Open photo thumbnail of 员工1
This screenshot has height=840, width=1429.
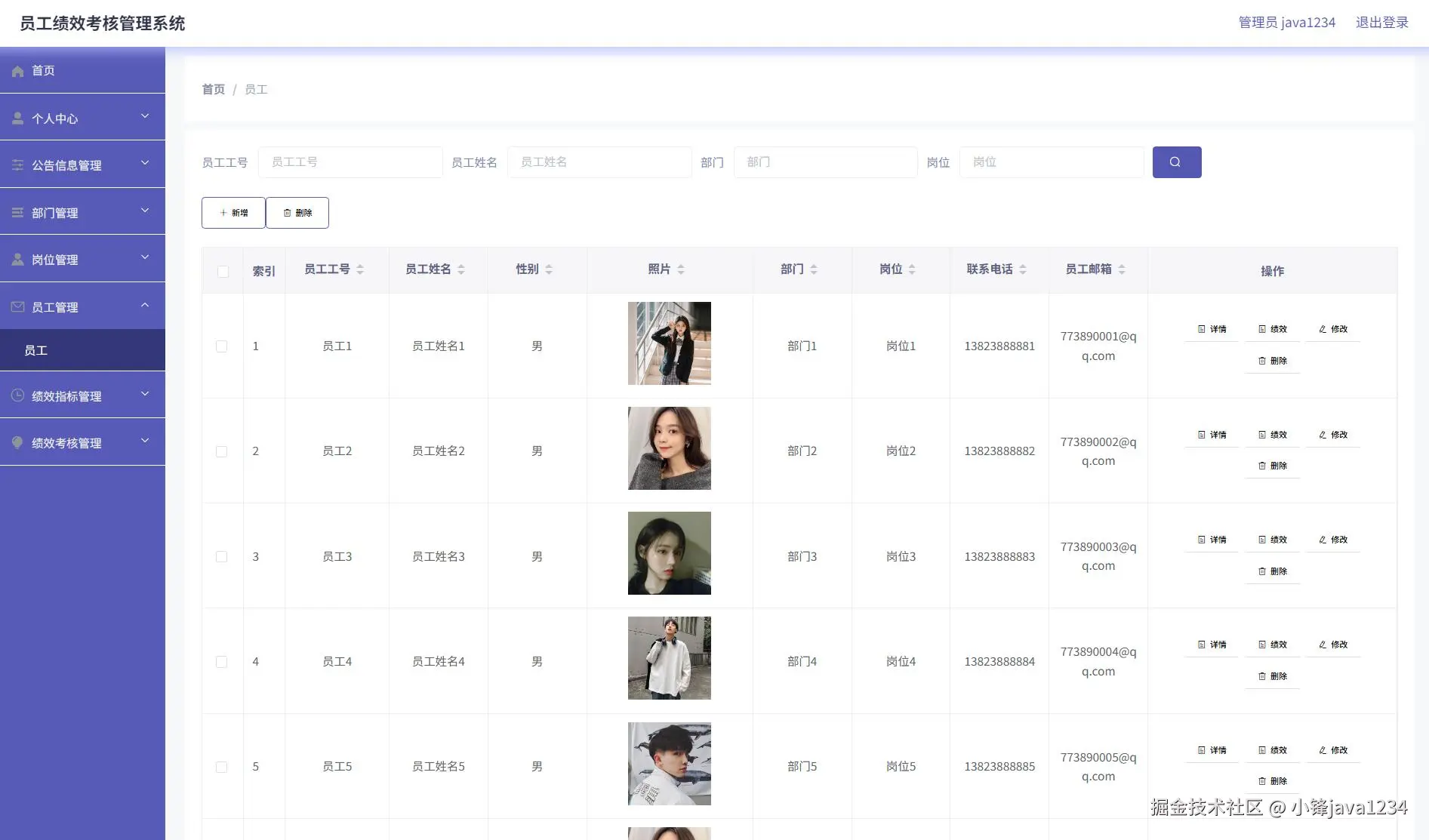click(670, 343)
